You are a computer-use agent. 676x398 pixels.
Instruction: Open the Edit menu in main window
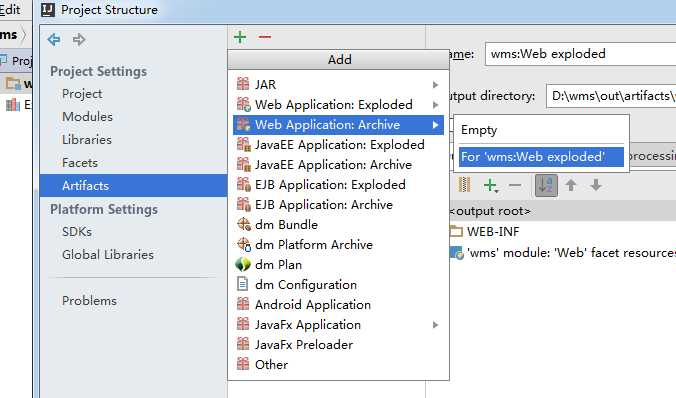(10, 9)
